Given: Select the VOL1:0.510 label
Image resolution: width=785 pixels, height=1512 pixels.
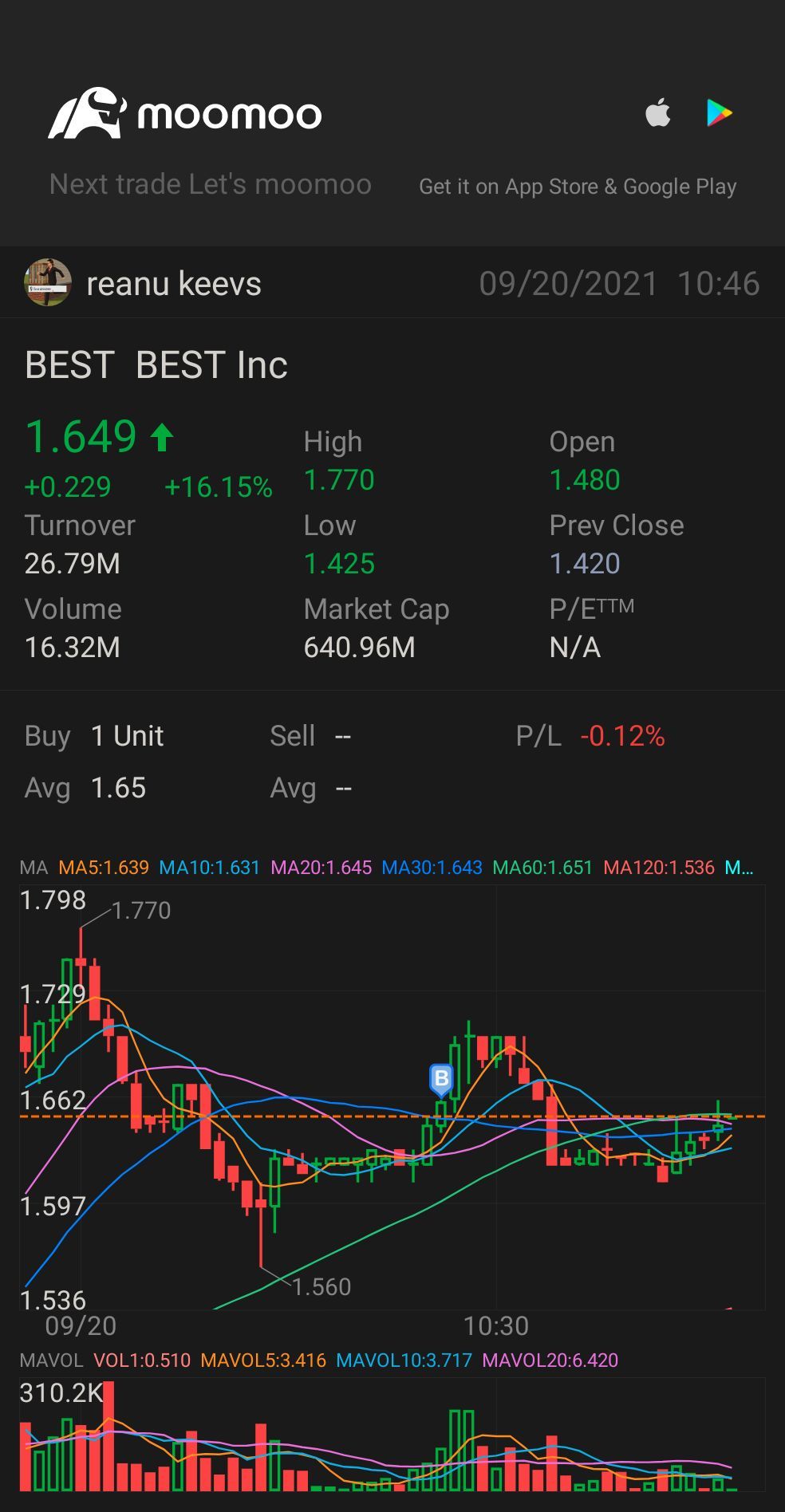Looking at the screenshot, I should [x=142, y=1360].
